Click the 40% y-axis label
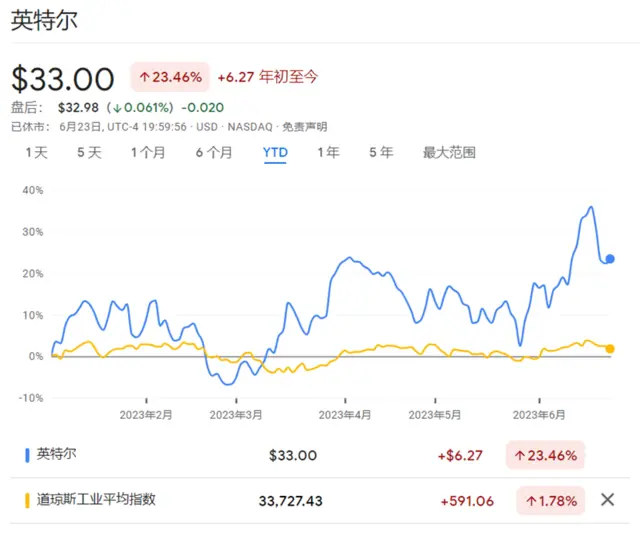Screen dimensions: 640x533 33,190
